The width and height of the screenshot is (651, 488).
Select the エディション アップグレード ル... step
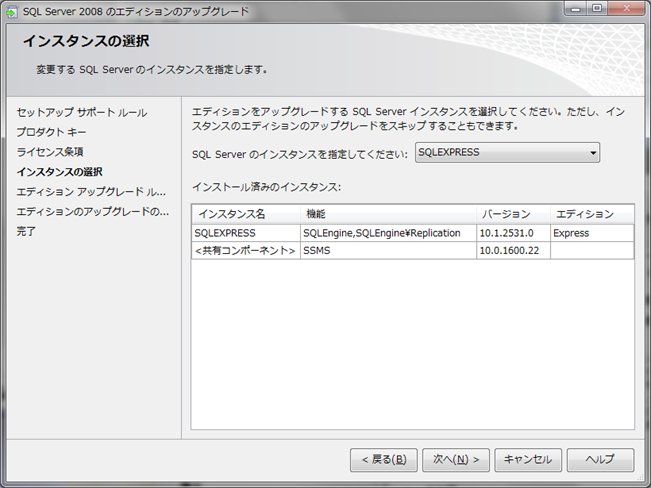coord(91,191)
